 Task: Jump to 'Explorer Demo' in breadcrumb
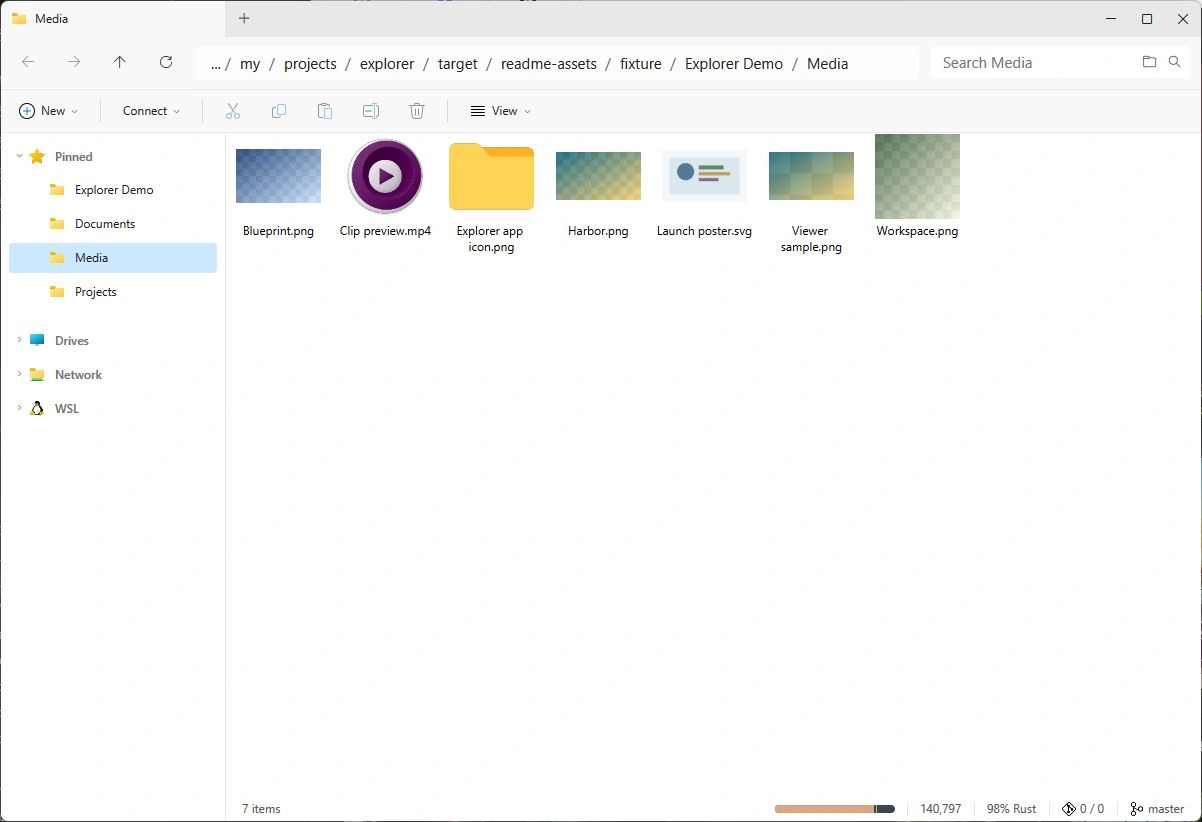734,63
